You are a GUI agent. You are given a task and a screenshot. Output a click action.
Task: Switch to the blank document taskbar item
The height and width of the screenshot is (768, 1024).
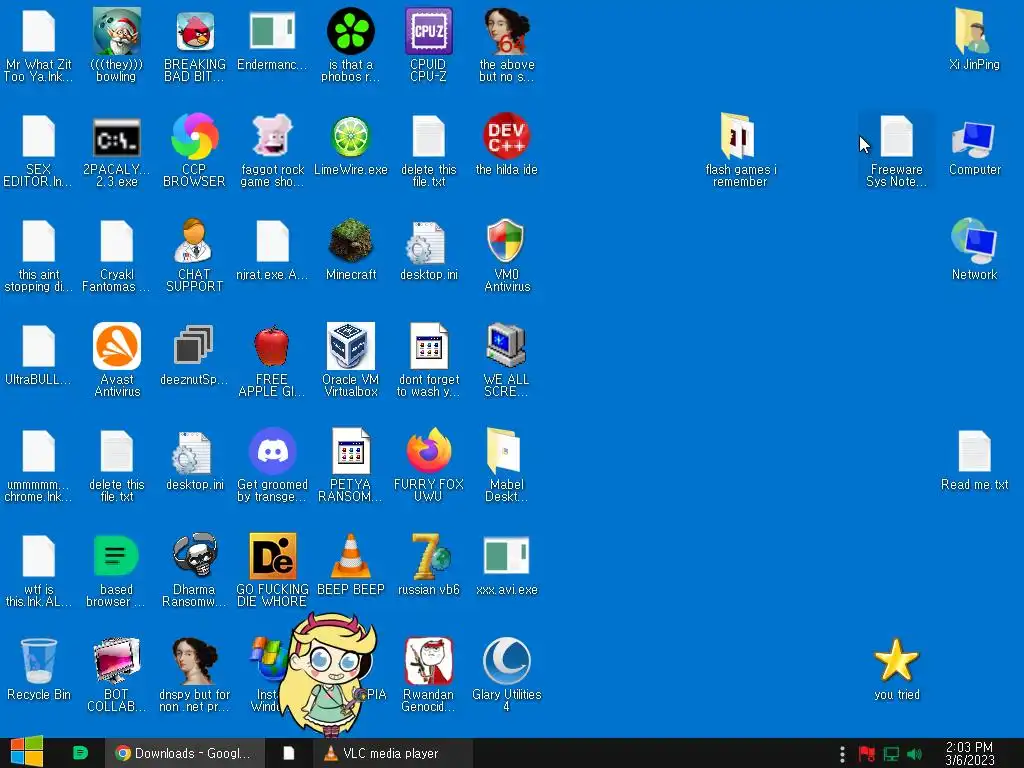coord(289,753)
